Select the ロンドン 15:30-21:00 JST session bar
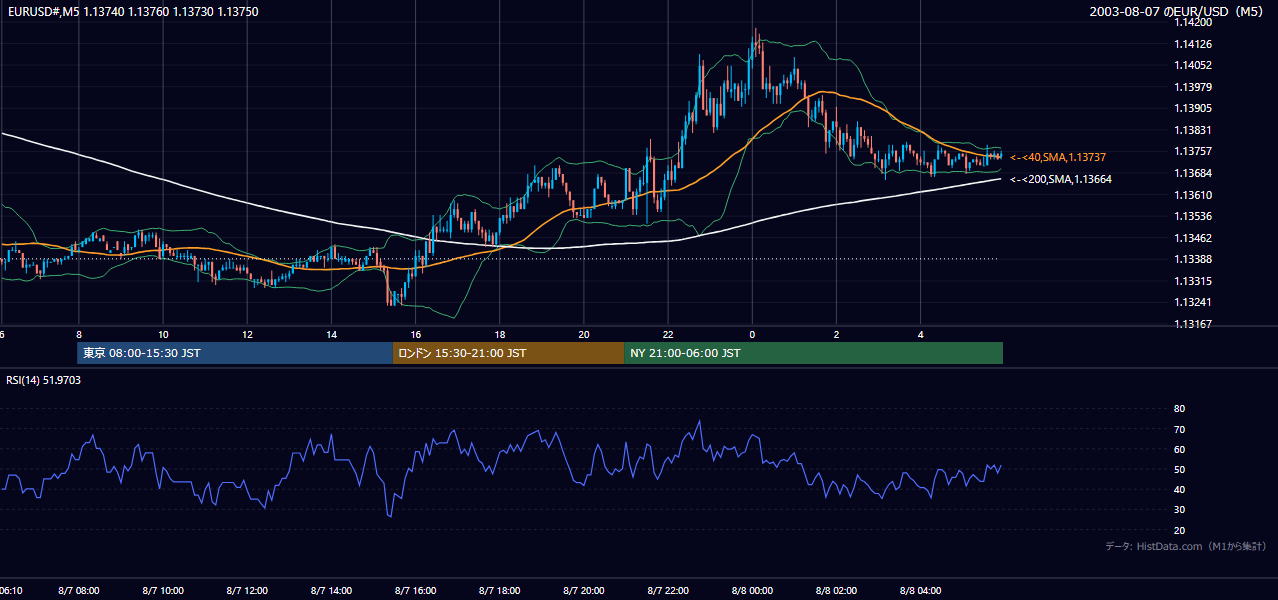1278x600 pixels. pyautogui.click(x=508, y=353)
